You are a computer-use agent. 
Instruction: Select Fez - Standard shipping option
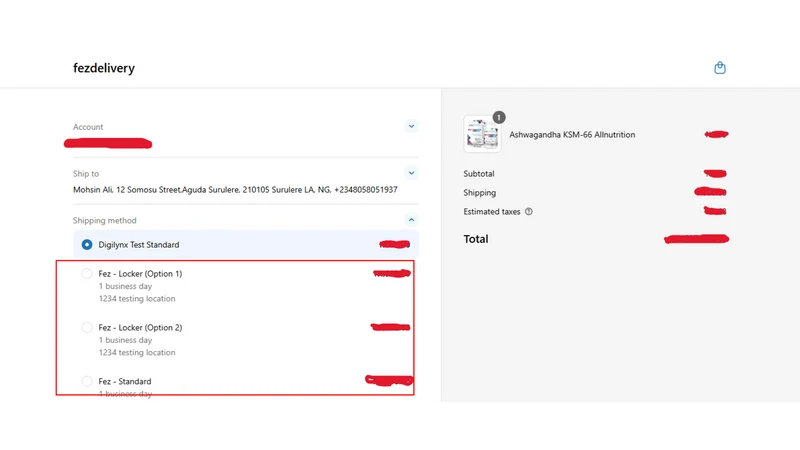[87, 381]
